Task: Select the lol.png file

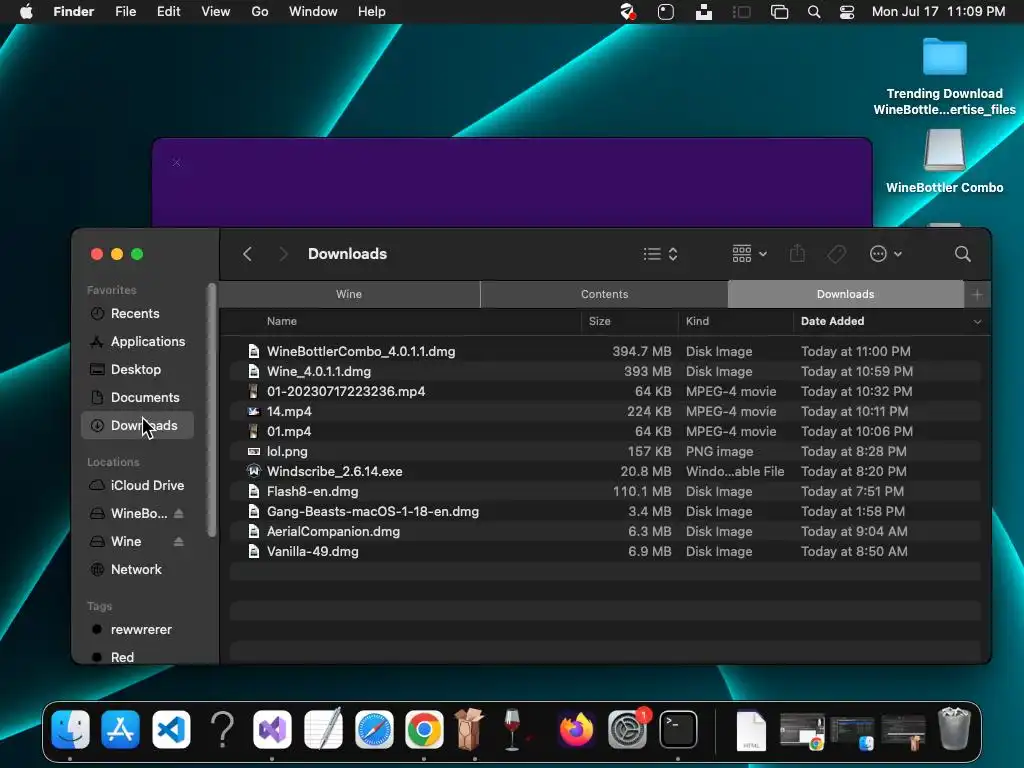Action: 605,451
